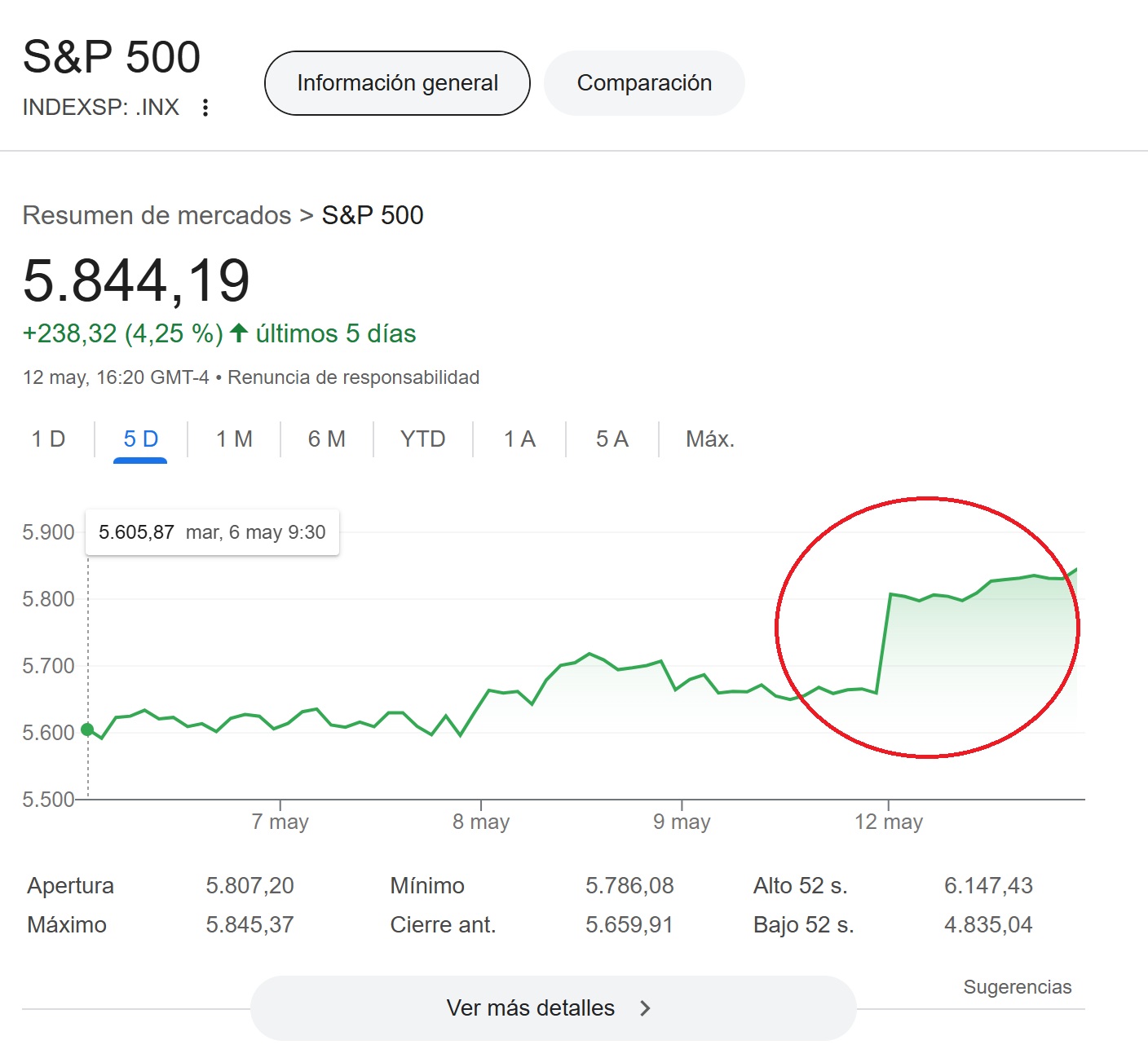The width and height of the screenshot is (1148, 1058).
Task: Display the 1 A chart range
Action: (519, 439)
